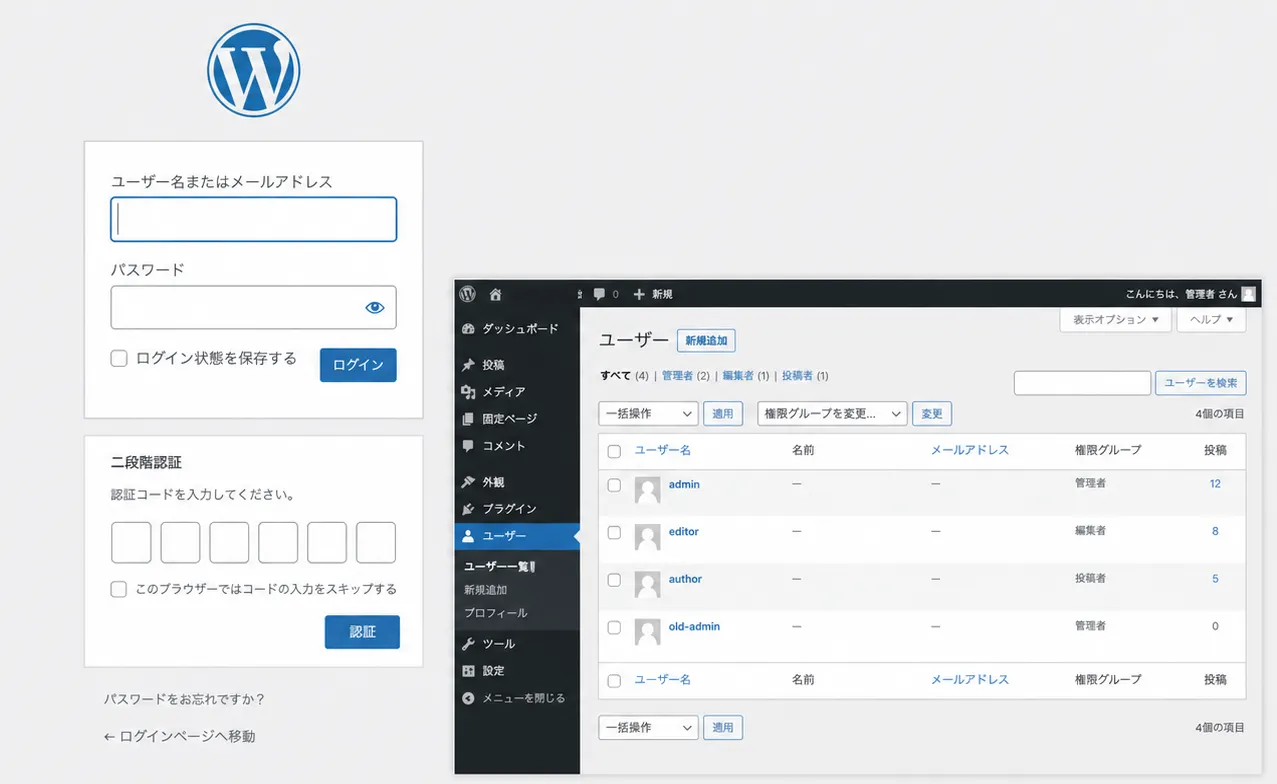1277x784 pixels.
Task: Click the large WordPress logo above login form
Action: [253, 70]
